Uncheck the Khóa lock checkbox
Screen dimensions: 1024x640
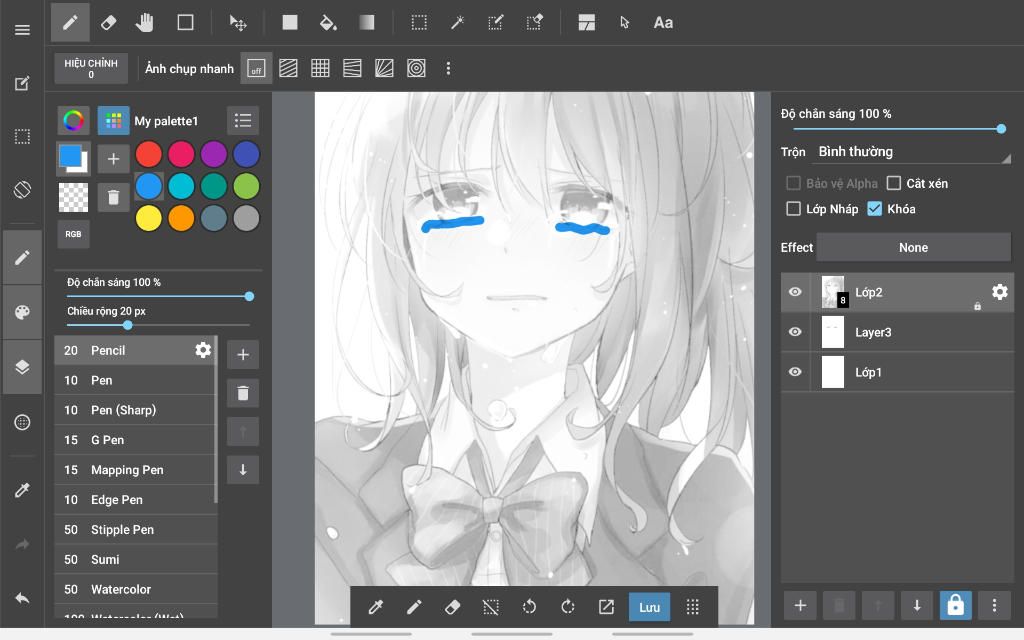874,209
